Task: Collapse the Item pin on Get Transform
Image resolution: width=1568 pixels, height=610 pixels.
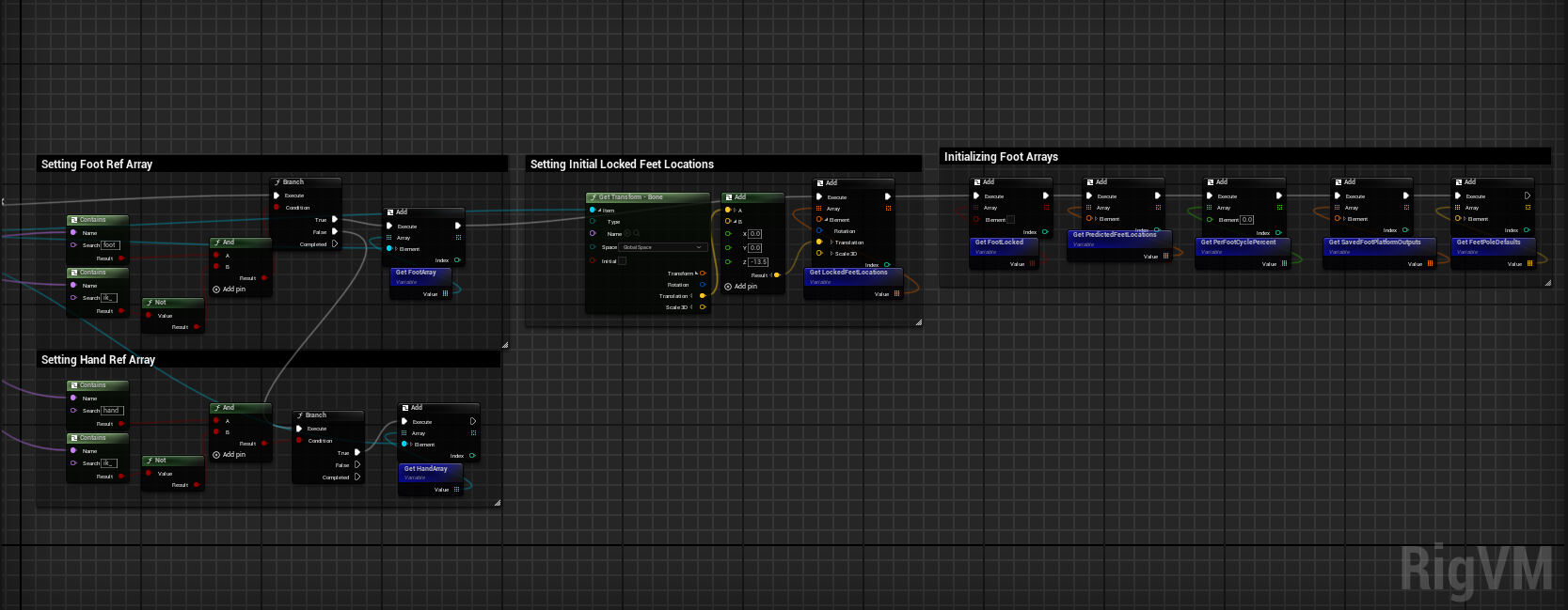Action: pyautogui.click(x=599, y=211)
